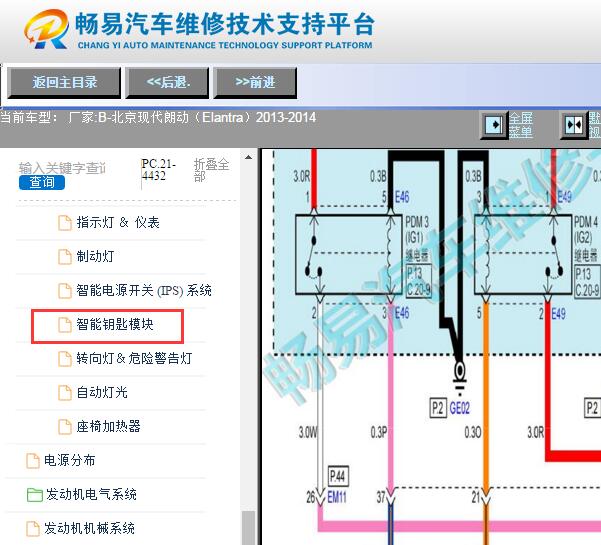
Task: Click the E49 connector label at pin 2
Action: pos(558,314)
